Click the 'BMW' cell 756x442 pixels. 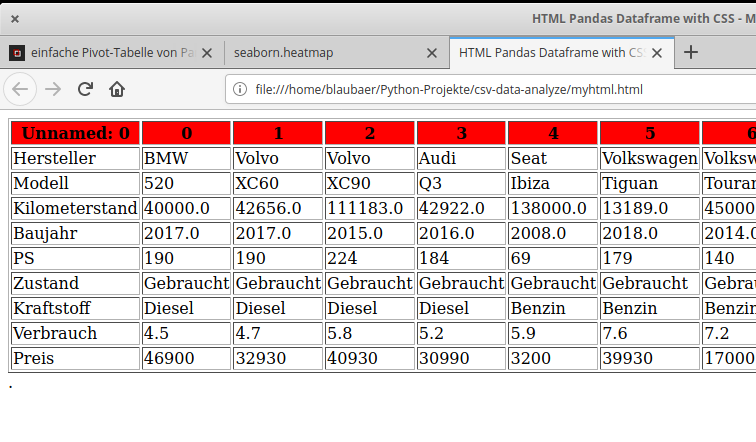coord(187,158)
